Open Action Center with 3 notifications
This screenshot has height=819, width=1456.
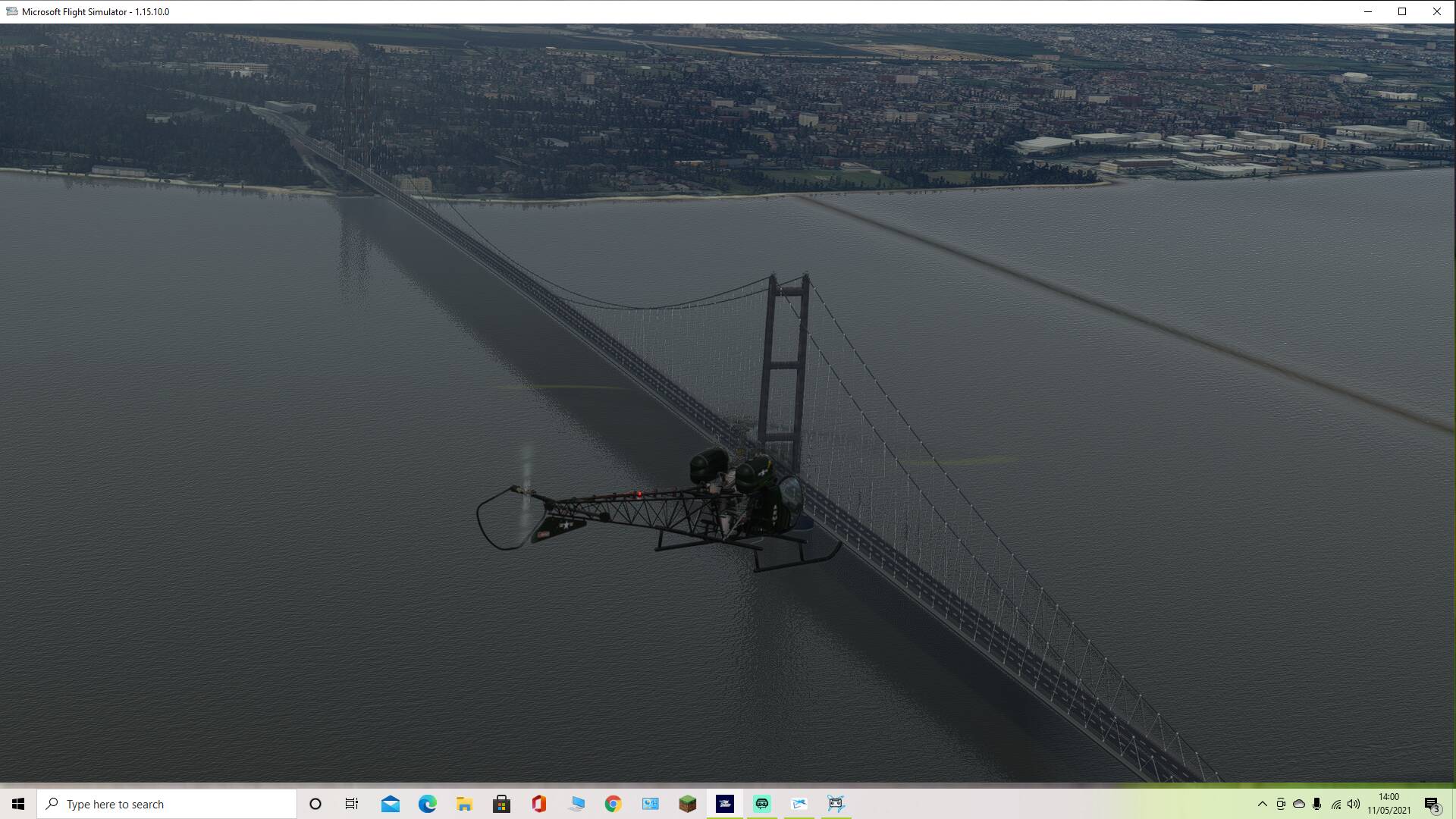[1432, 804]
